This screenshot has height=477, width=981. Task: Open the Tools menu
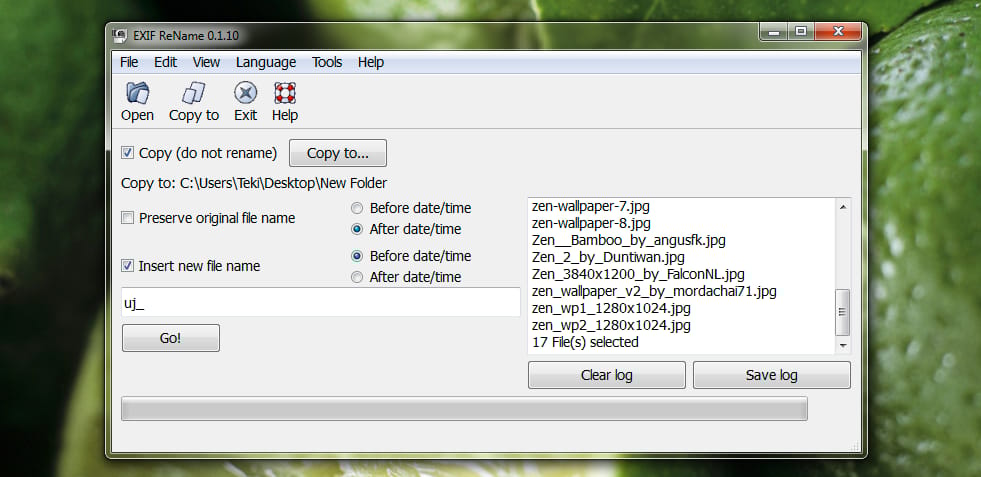[327, 62]
